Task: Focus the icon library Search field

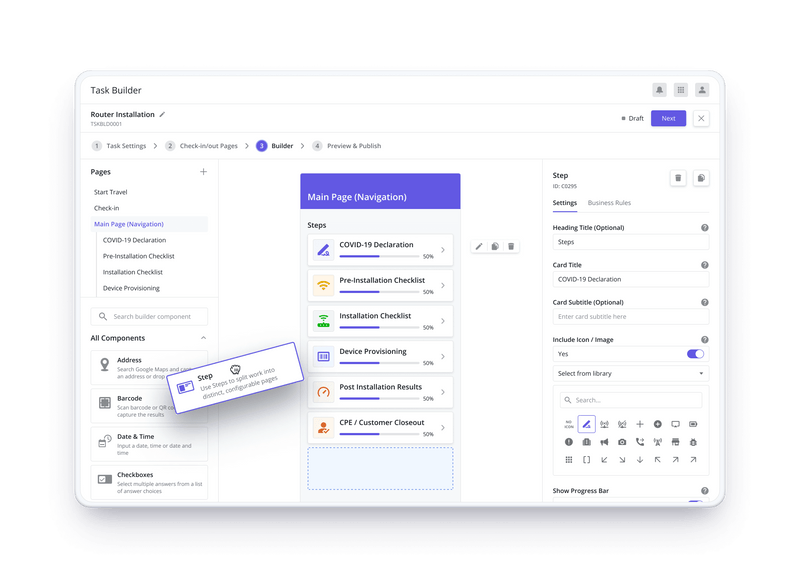Action: pyautogui.click(x=631, y=400)
